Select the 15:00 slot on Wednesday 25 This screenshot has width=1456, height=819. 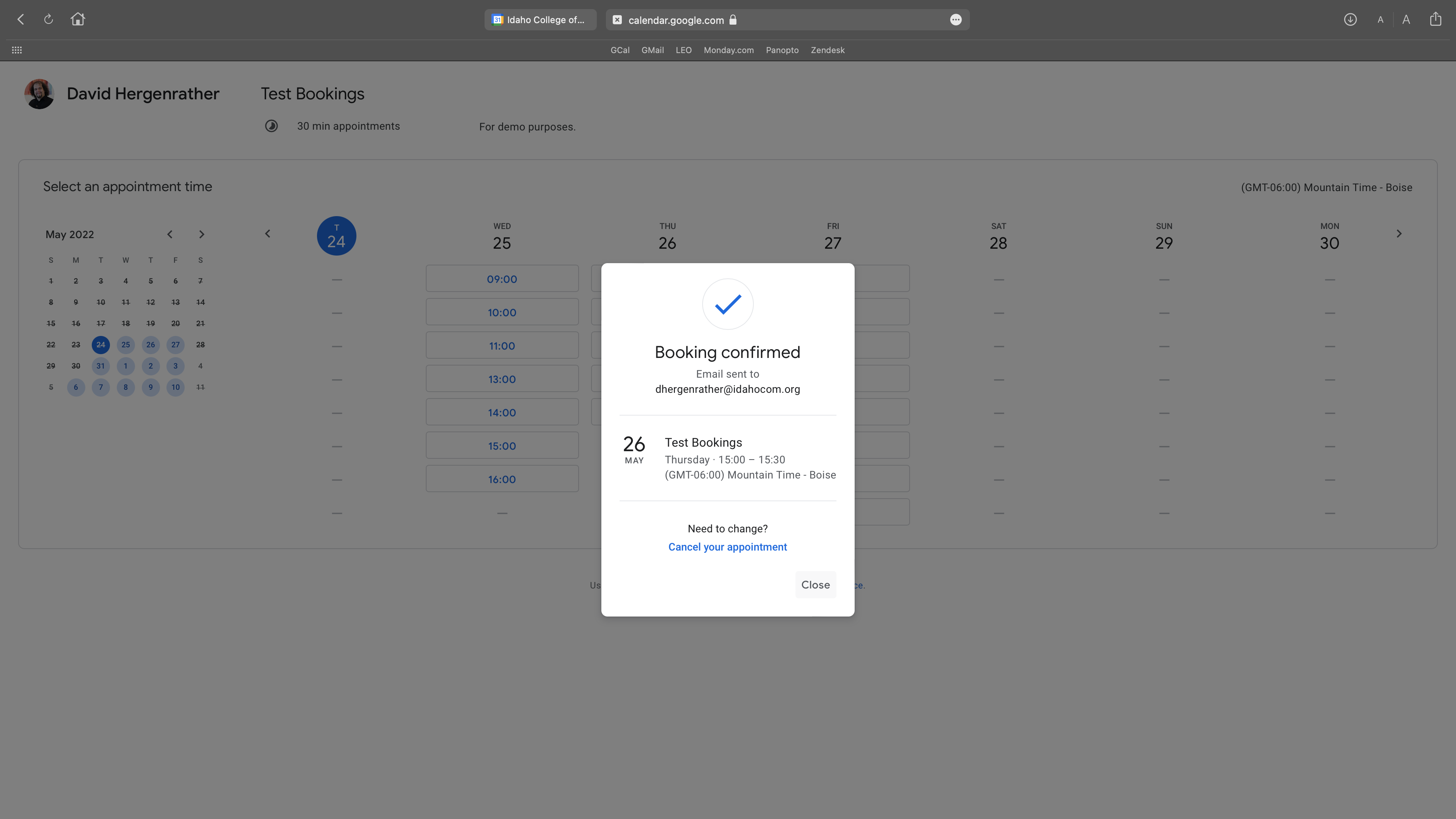tap(502, 446)
